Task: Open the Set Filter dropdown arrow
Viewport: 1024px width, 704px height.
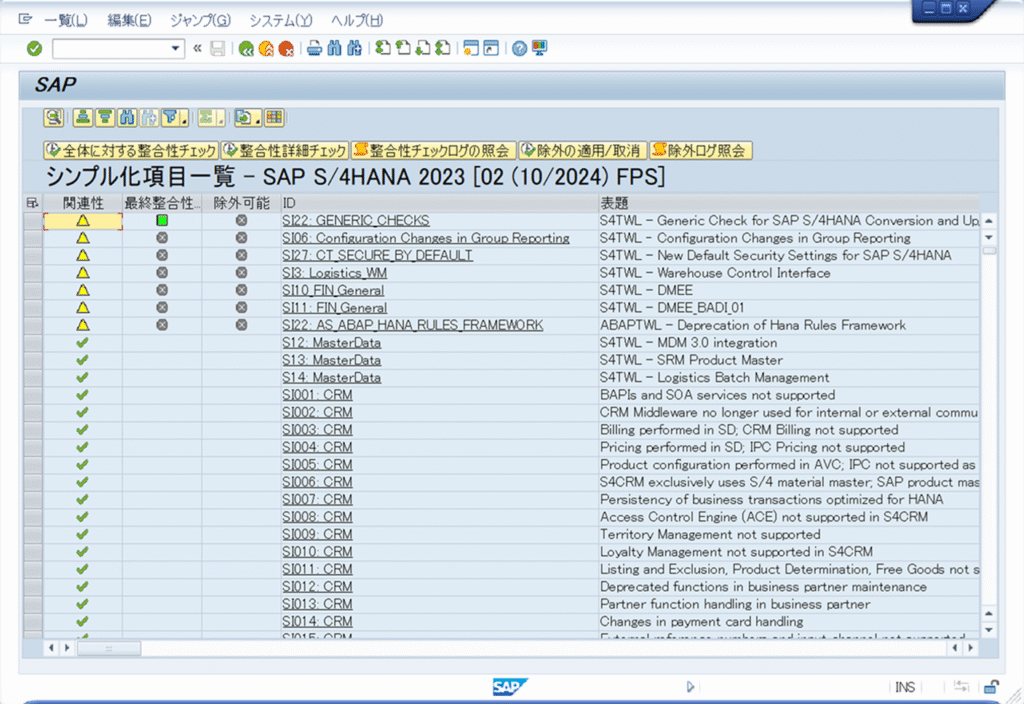Action: pos(185,119)
